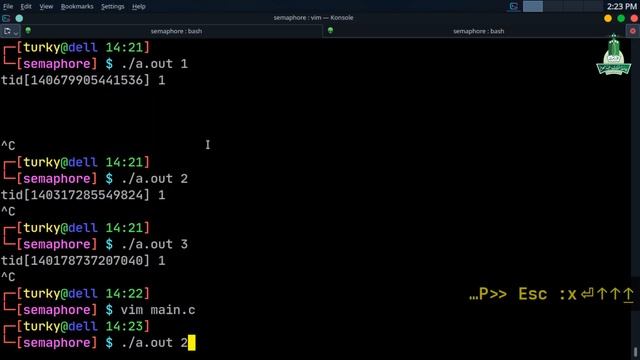Screen dimensions: 640x360
Task: Close the current tab with the red tab-bar button
Action: click(633, 31)
